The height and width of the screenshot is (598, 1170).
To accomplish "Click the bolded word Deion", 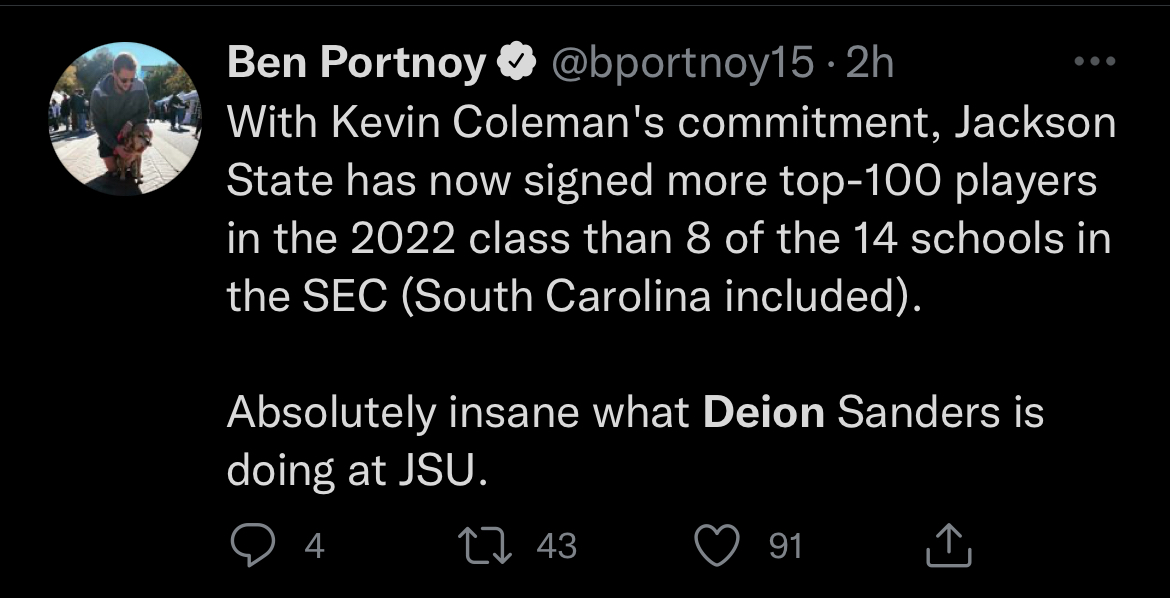I will tap(764, 412).
